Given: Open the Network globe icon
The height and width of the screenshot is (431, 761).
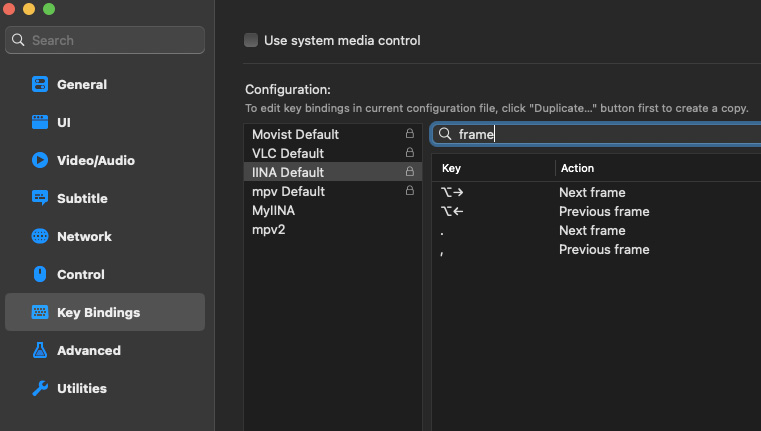Looking at the screenshot, I should click(40, 237).
